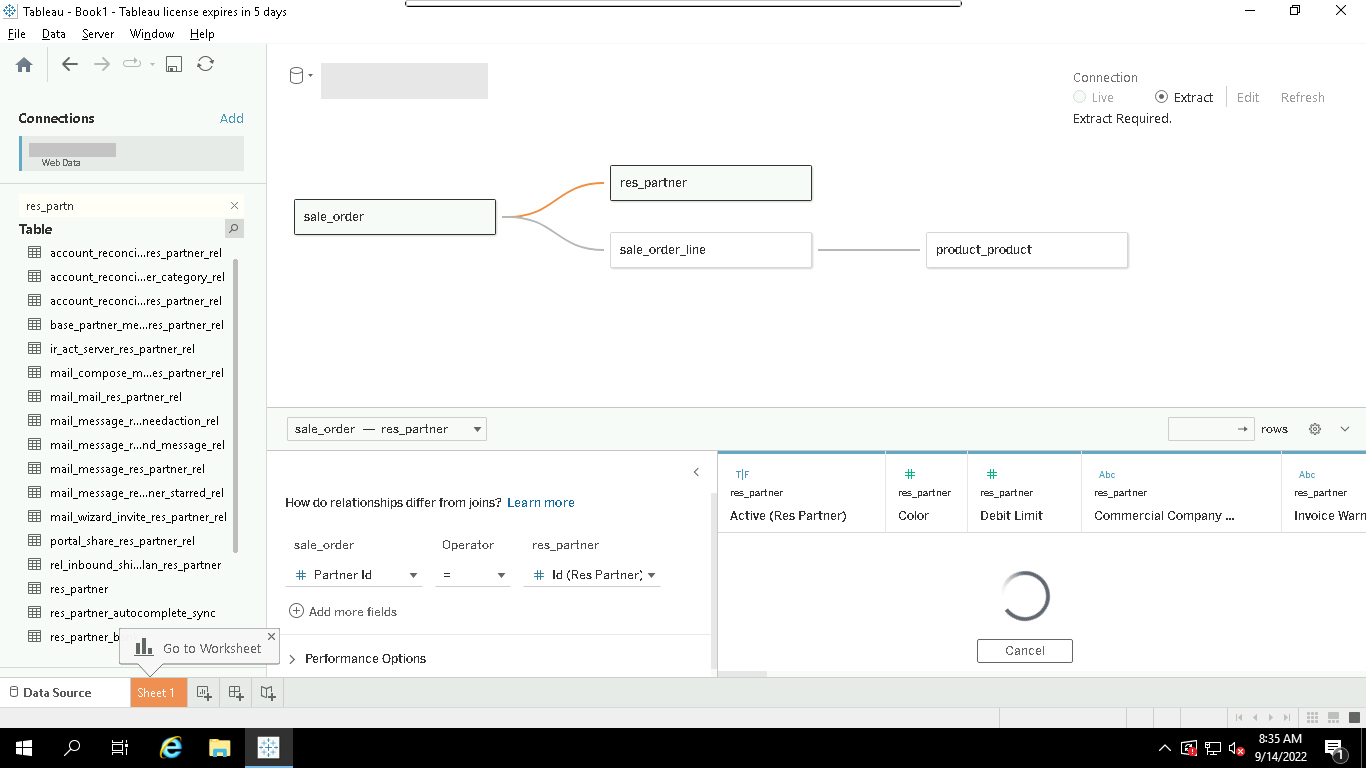This screenshot has height=768, width=1366.
Task: Click the table list vertical scrollbar
Action: (x=236, y=405)
